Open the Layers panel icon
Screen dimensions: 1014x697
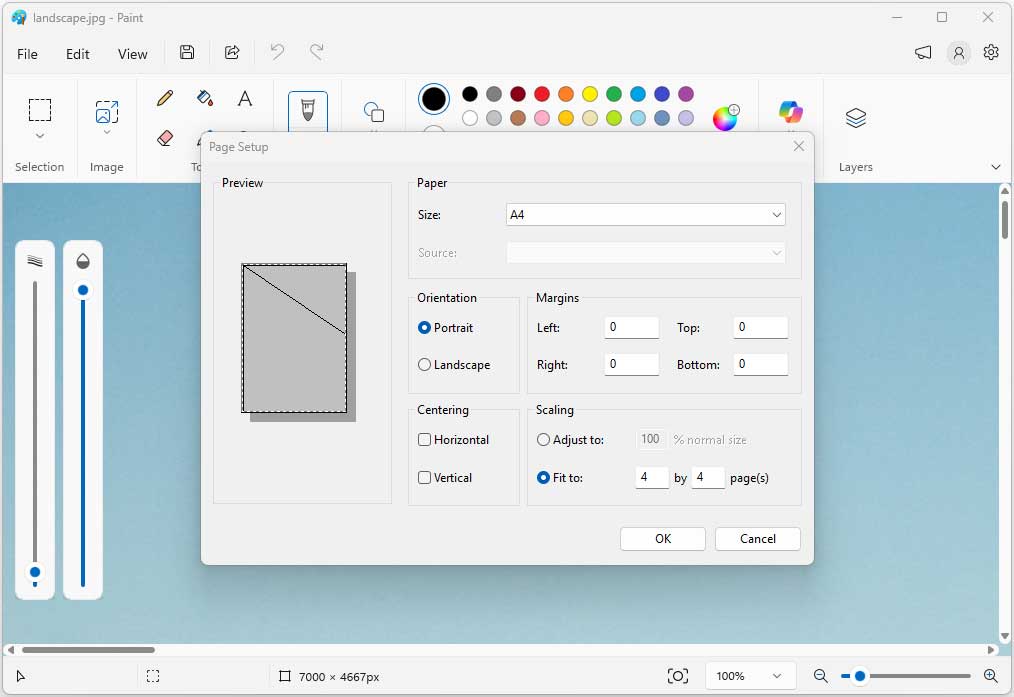(856, 118)
